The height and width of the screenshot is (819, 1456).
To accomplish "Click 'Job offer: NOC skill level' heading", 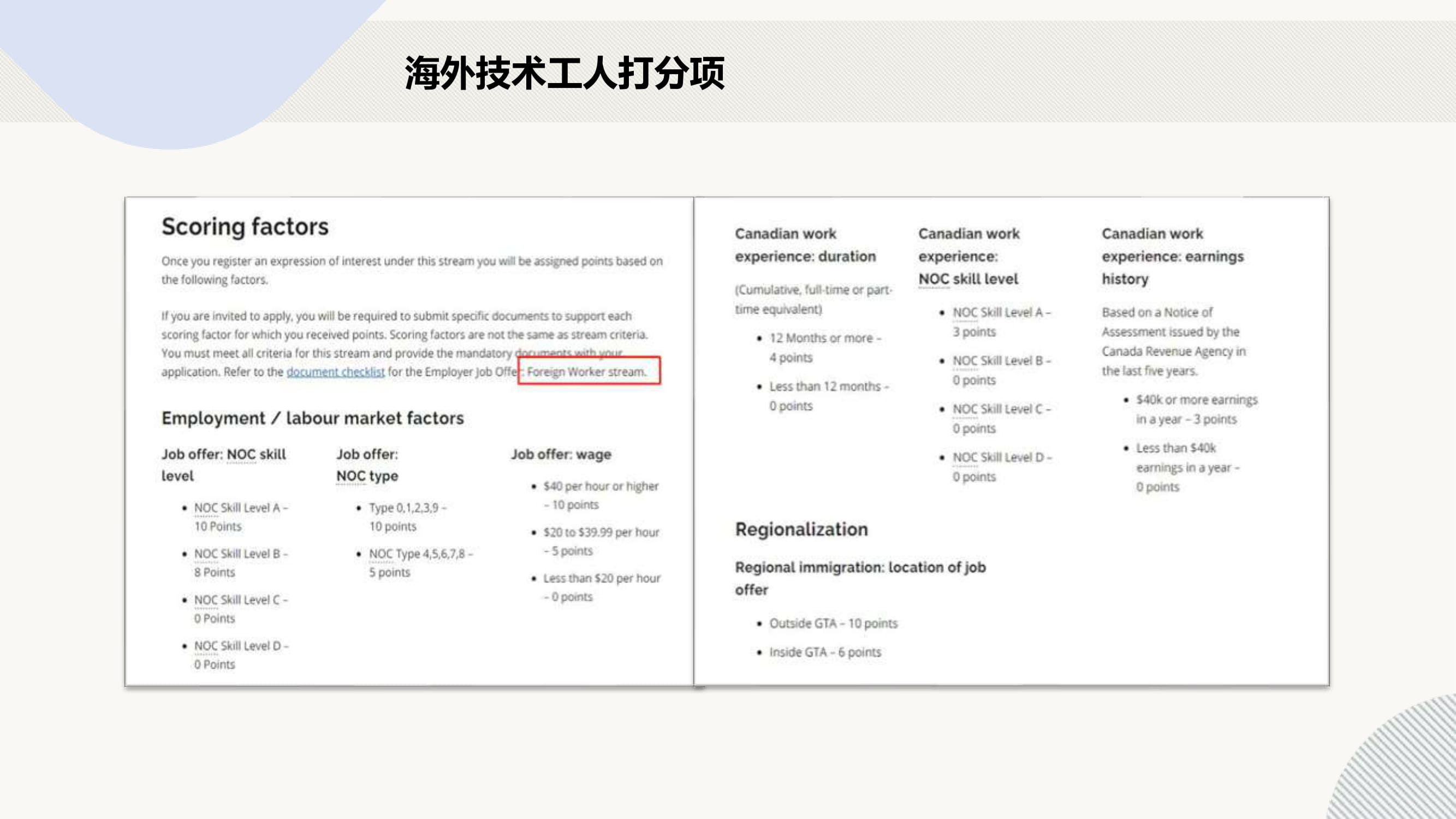I will pos(224,465).
